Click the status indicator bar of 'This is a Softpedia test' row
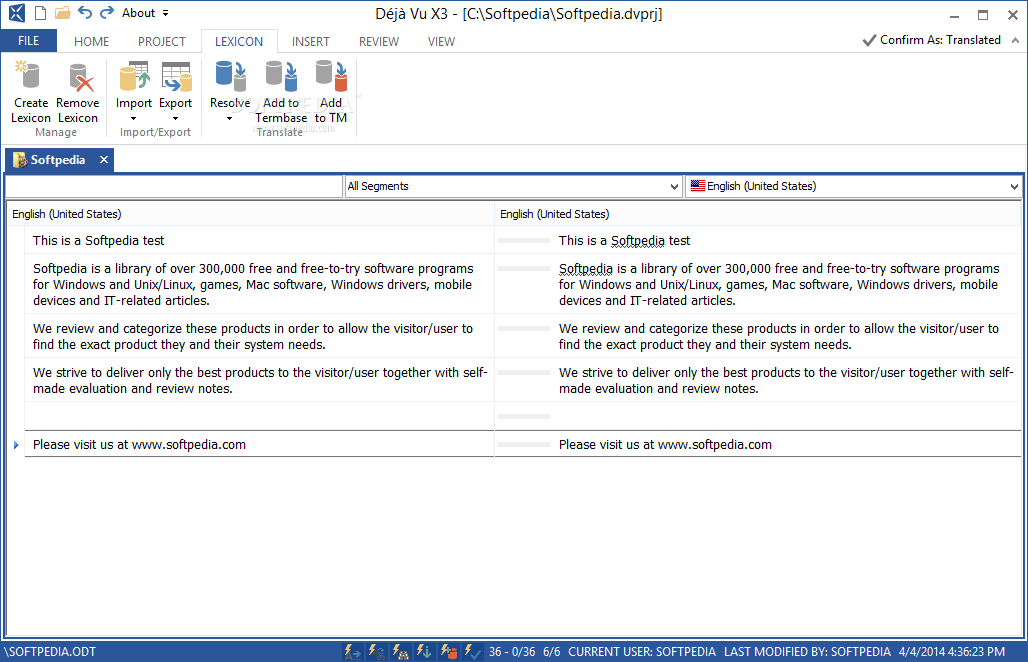This screenshot has width=1028, height=662. point(524,241)
